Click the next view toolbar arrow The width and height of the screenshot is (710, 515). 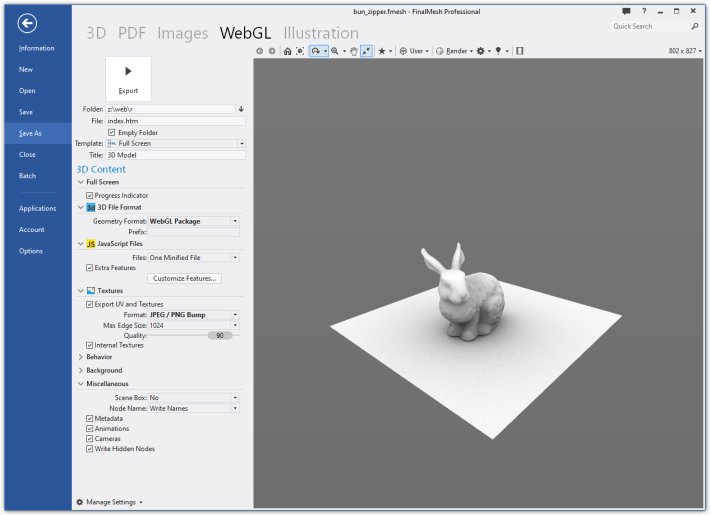[272, 51]
